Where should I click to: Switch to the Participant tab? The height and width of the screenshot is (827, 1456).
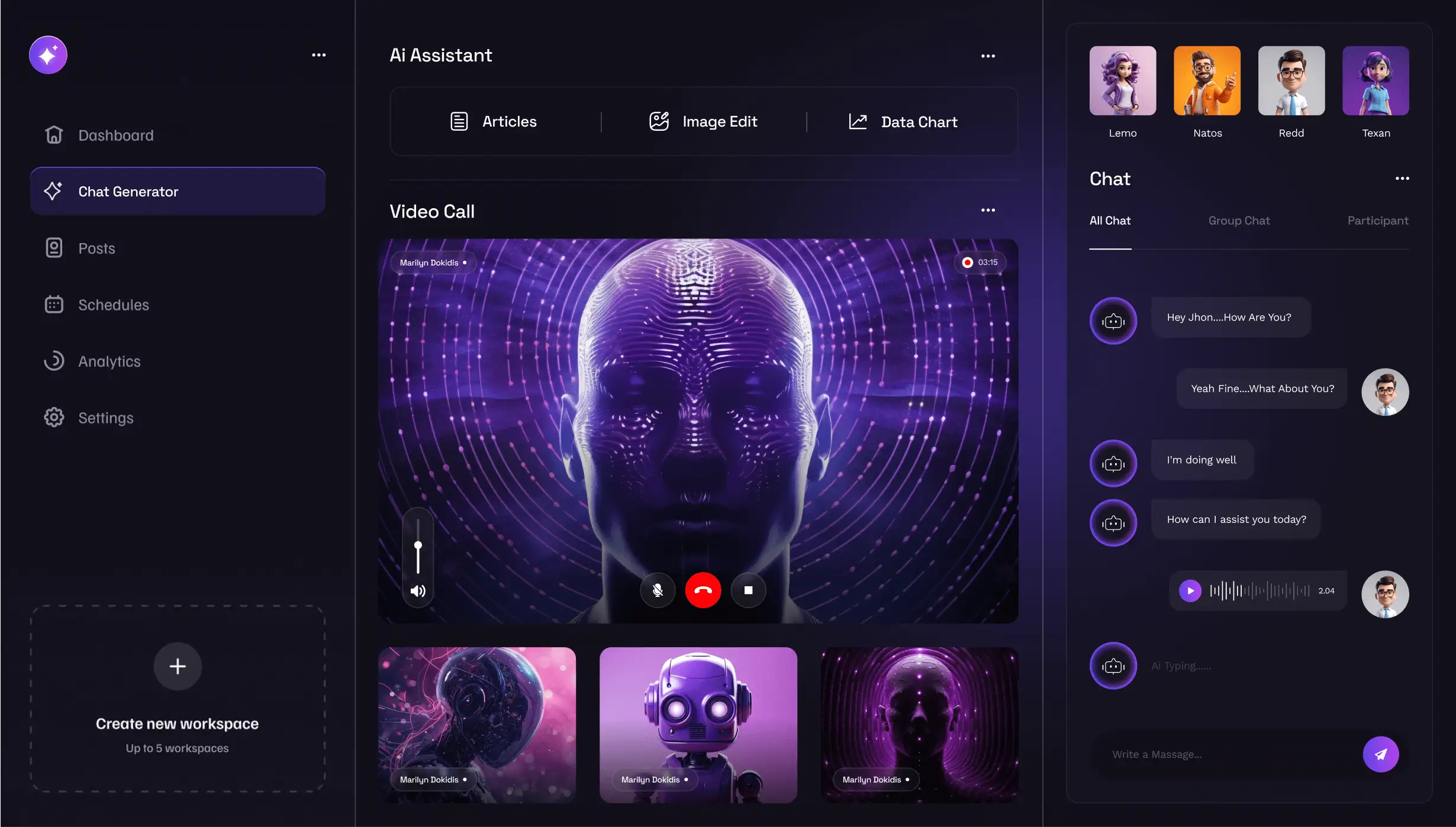click(1377, 221)
